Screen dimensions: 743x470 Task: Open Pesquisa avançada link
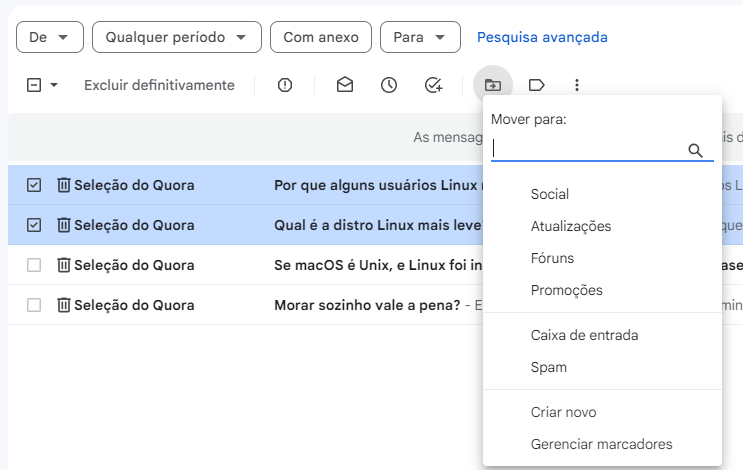pos(542,37)
